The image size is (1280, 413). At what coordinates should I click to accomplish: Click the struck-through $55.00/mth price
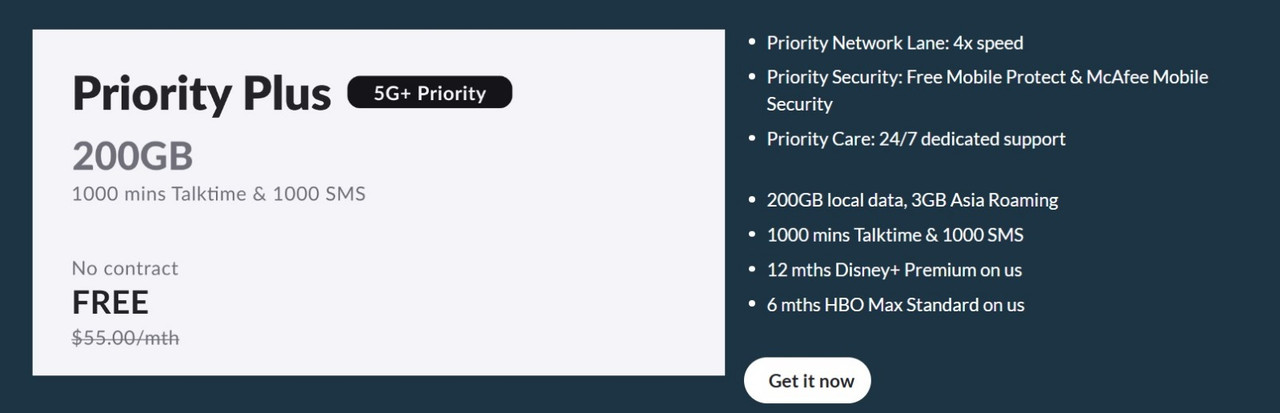click(125, 338)
